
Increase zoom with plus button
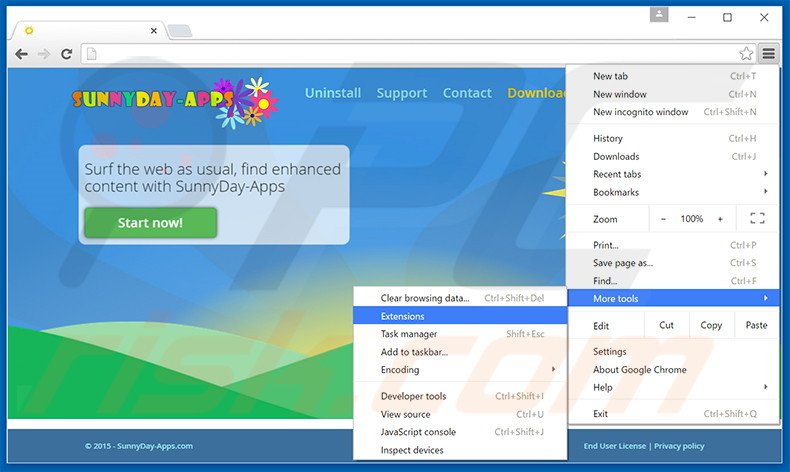(x=720, y=219)
